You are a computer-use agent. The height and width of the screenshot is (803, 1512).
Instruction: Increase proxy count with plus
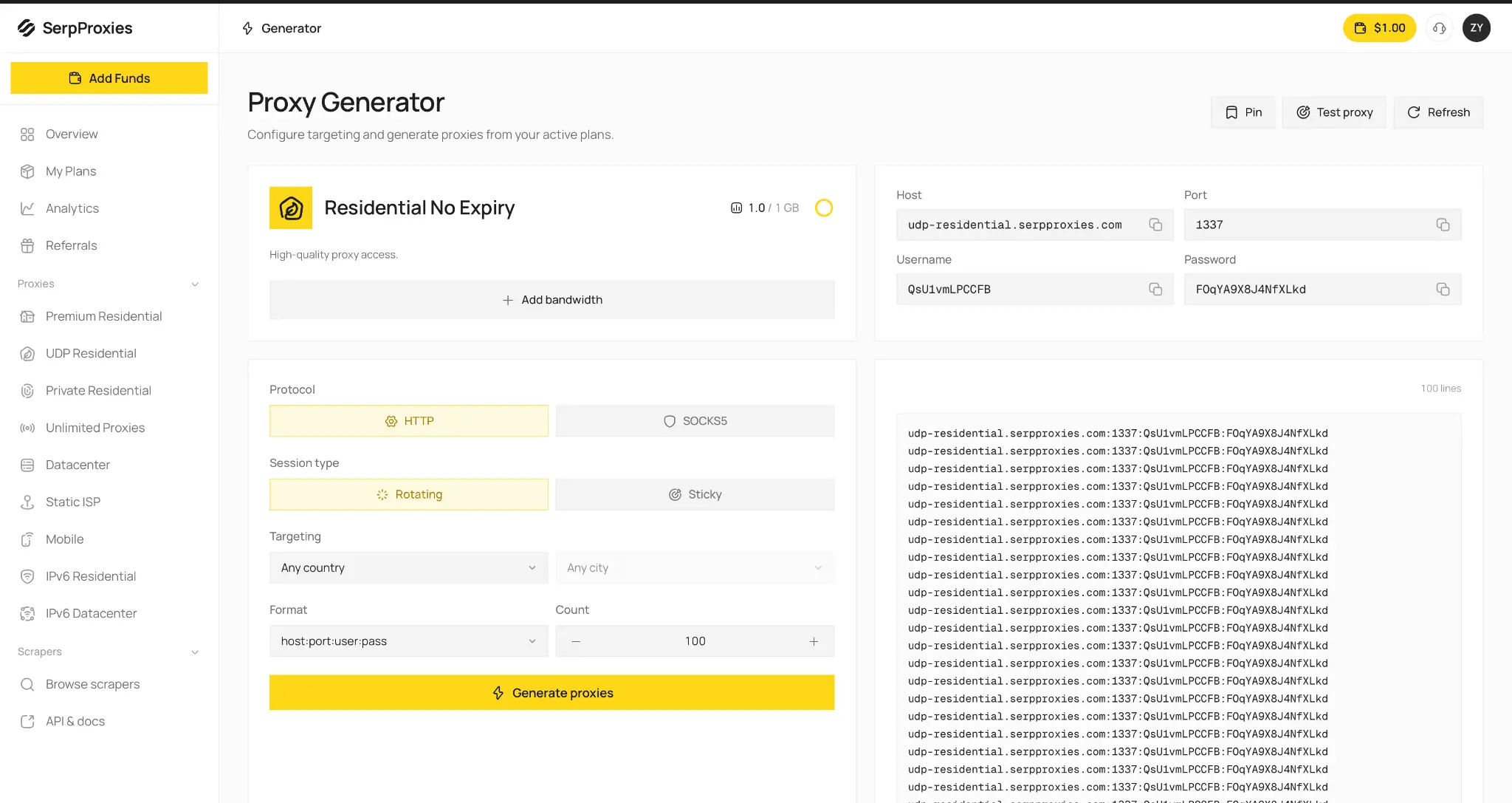814,641
